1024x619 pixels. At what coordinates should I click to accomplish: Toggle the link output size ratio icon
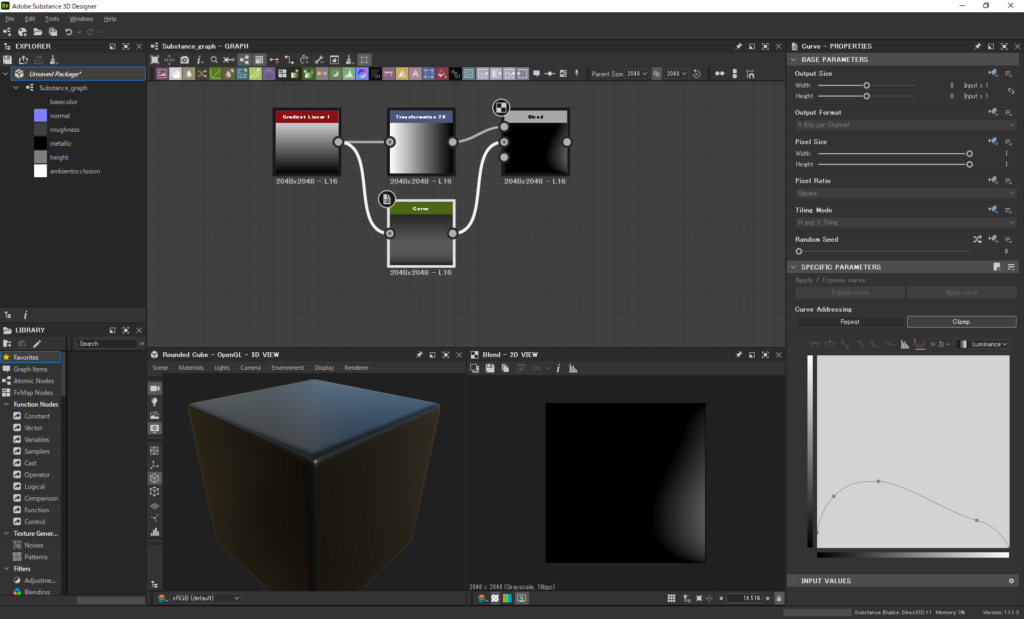pos(1011,91)
